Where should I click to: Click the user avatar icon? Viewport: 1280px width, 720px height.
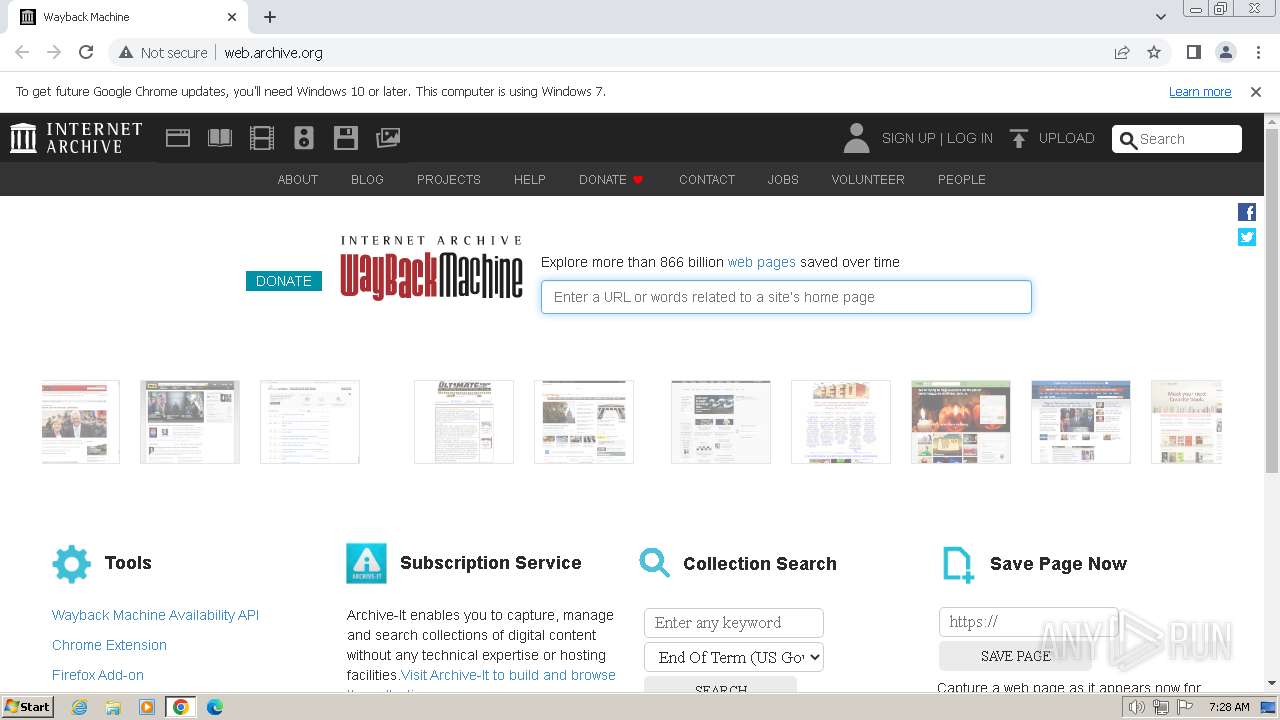pos(856,138)
